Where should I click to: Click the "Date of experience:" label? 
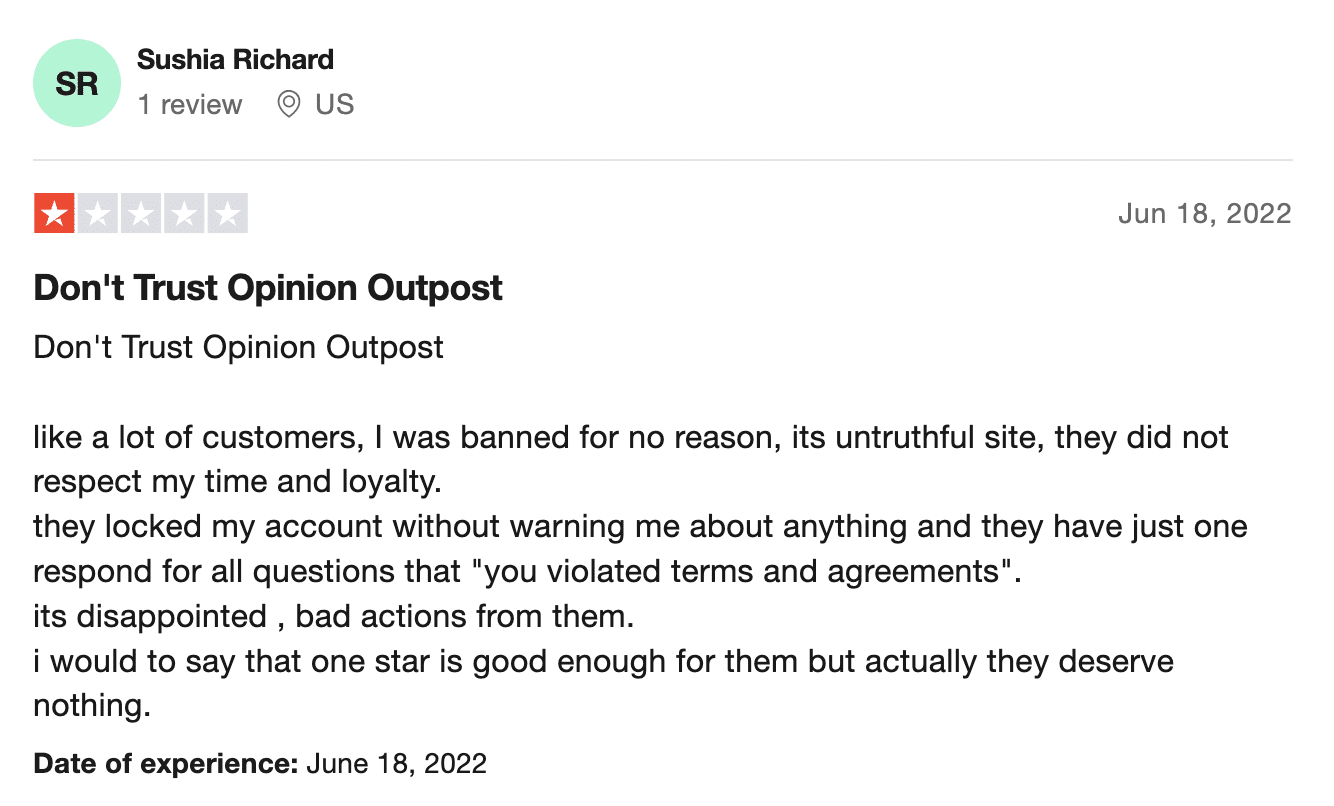point(166,764)
